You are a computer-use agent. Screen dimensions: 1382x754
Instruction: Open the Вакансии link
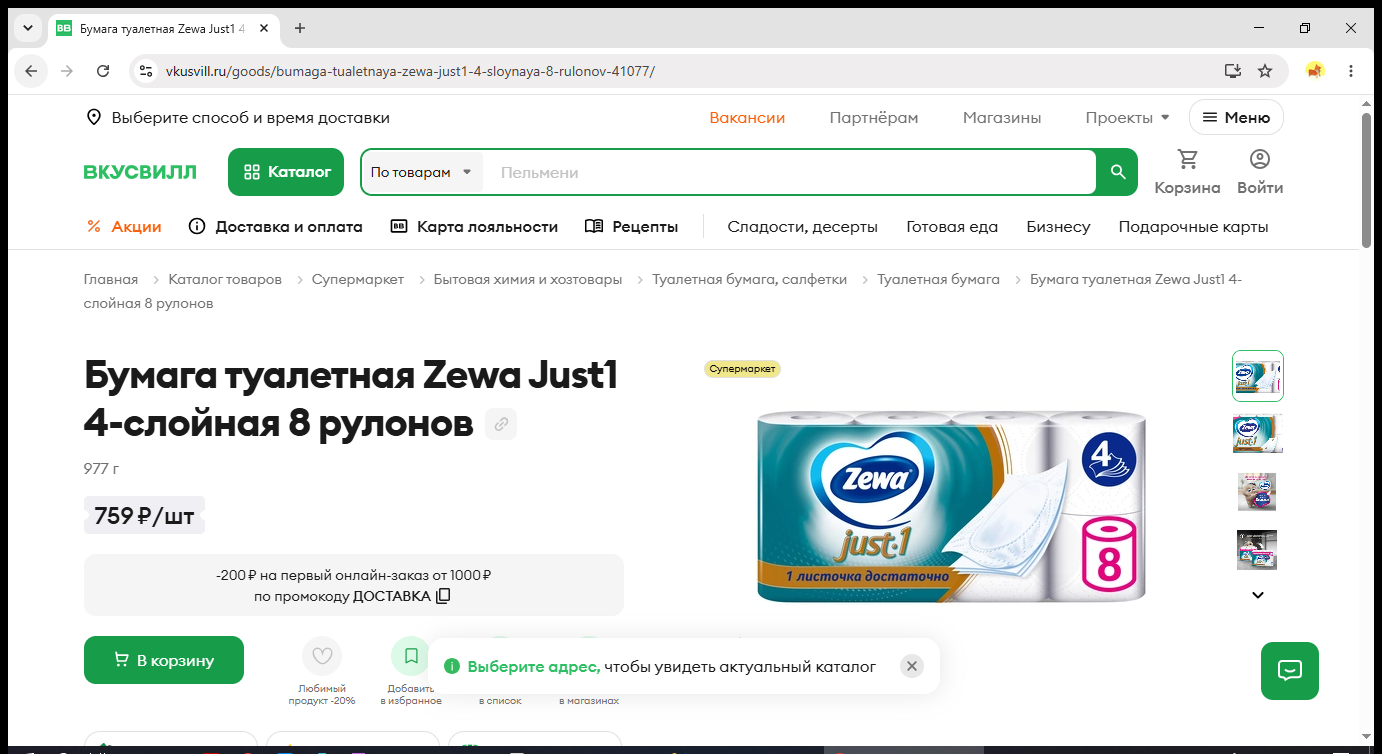747,118
